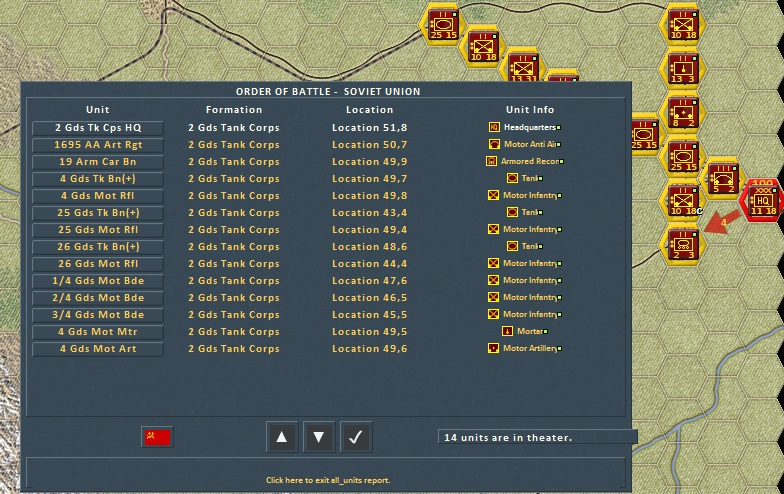This screenshot has height=494, width=784.
Task: Click the Motor Infantry icon for 1/4 Gds Mot Bde
Action: pos(493,280)
